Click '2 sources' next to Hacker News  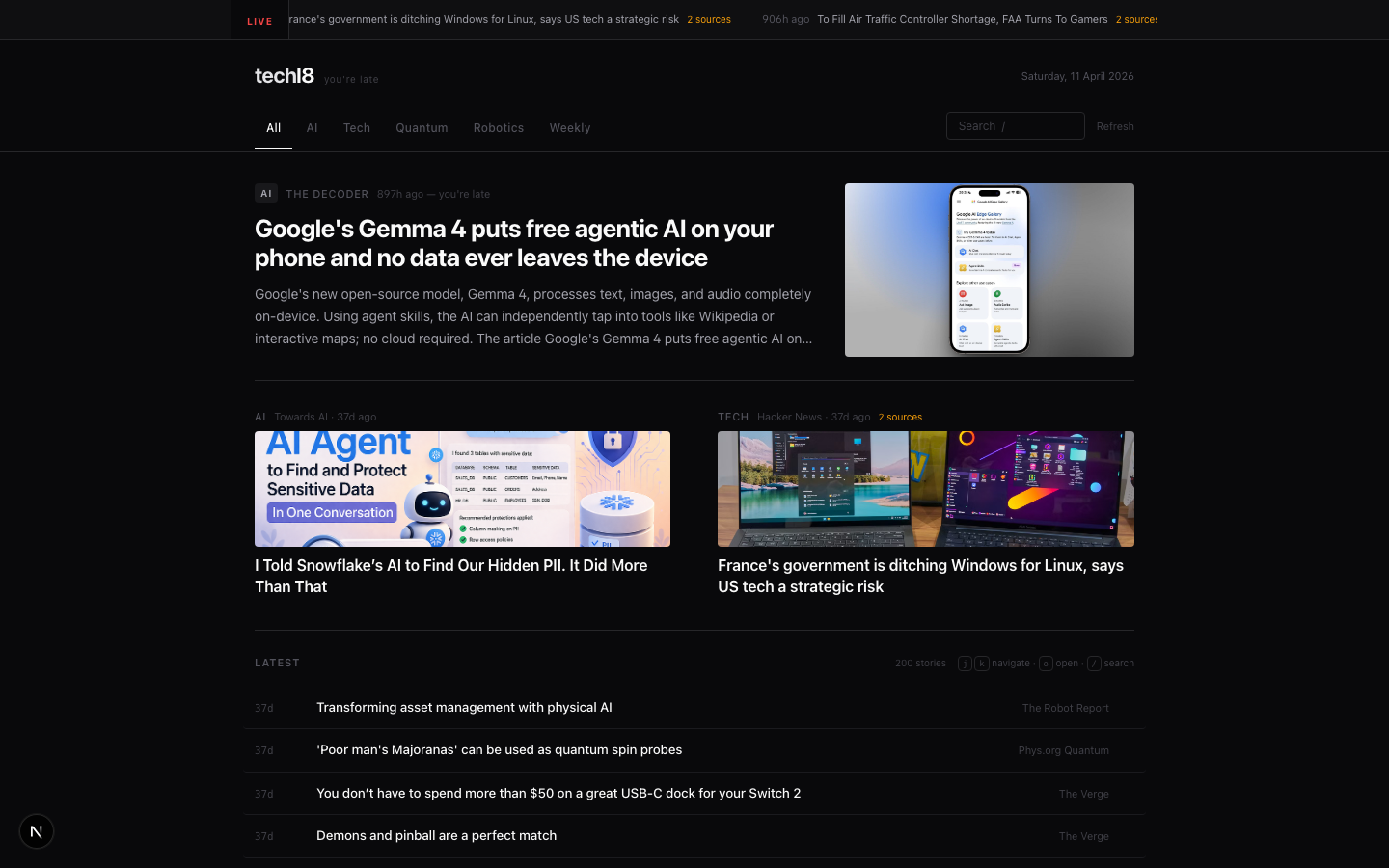tap(900, 417)
